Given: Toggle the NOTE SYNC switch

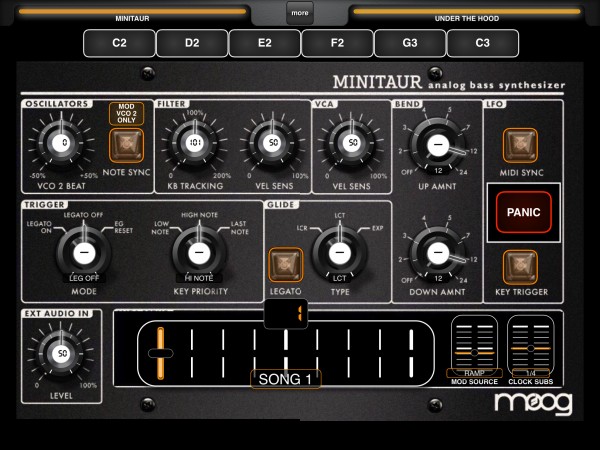Looking at the screenshot, I should 126,145.
